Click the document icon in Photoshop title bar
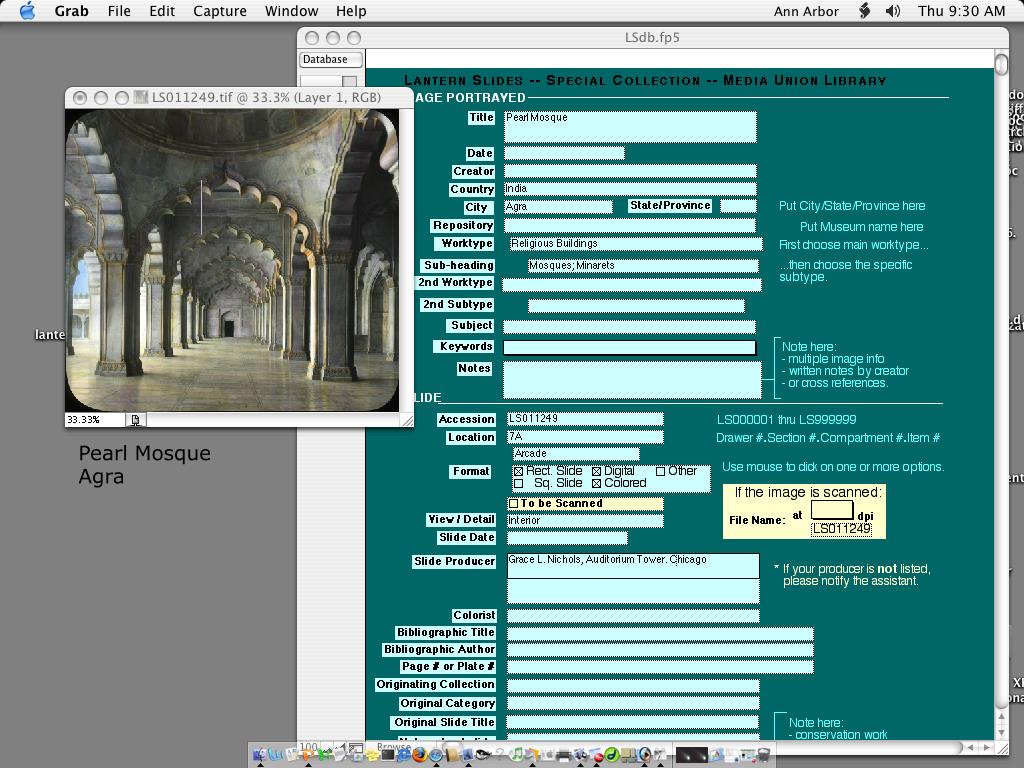 pyautogui.click(x=140, y=97)
